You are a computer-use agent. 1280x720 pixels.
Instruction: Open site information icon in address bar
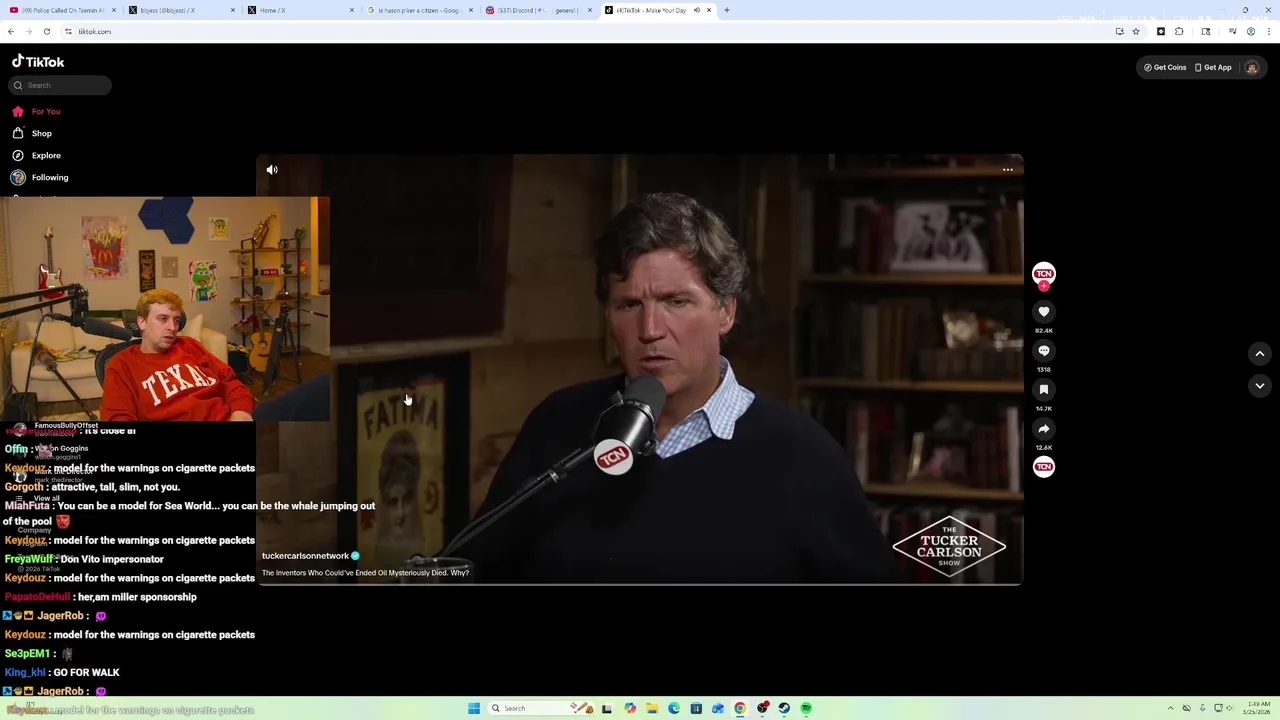(x=68, y=31)
